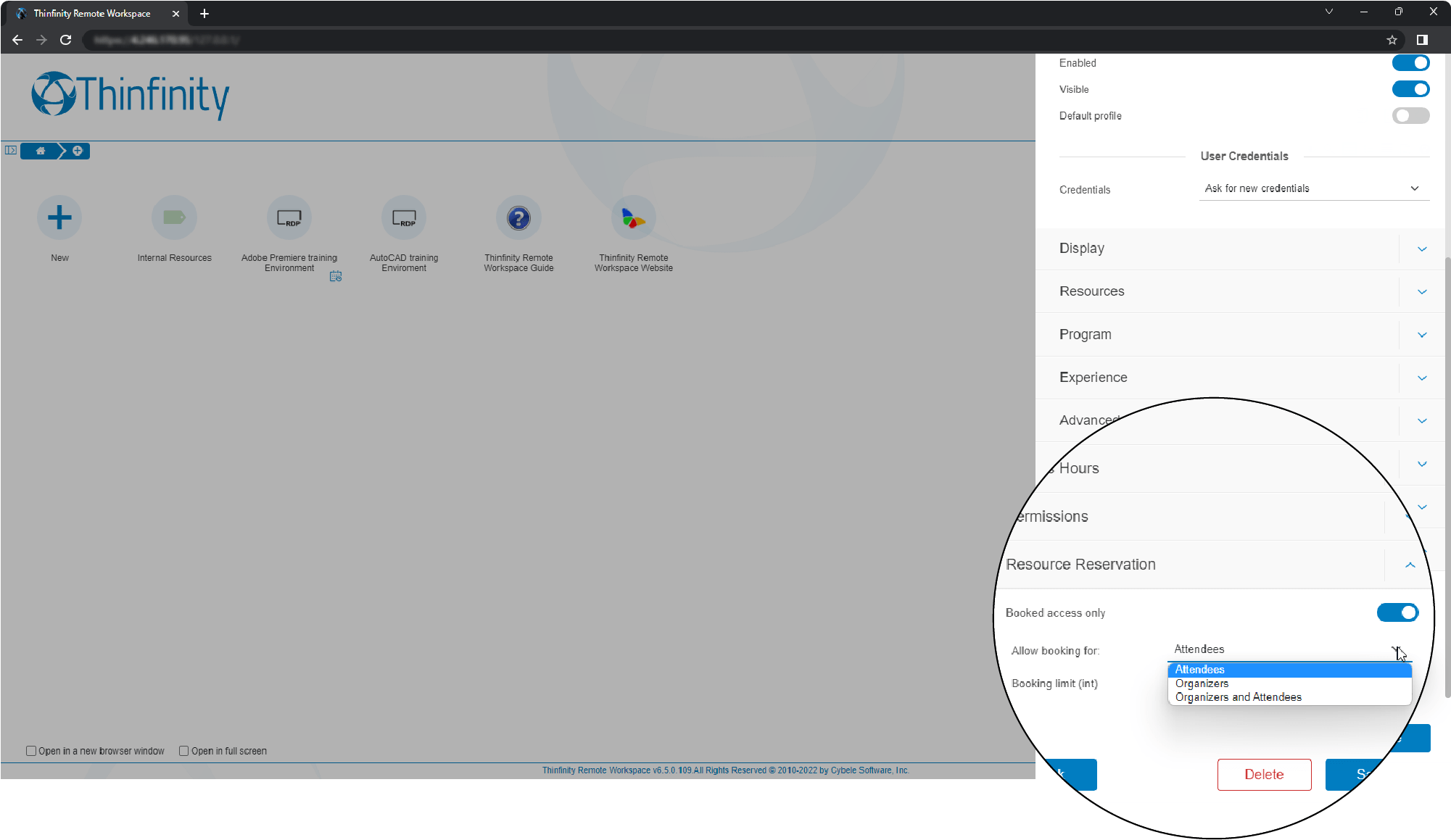This screenshot has height=840, width=1451.
Task: Click the browser back arrow
Action: click(17, 40)
